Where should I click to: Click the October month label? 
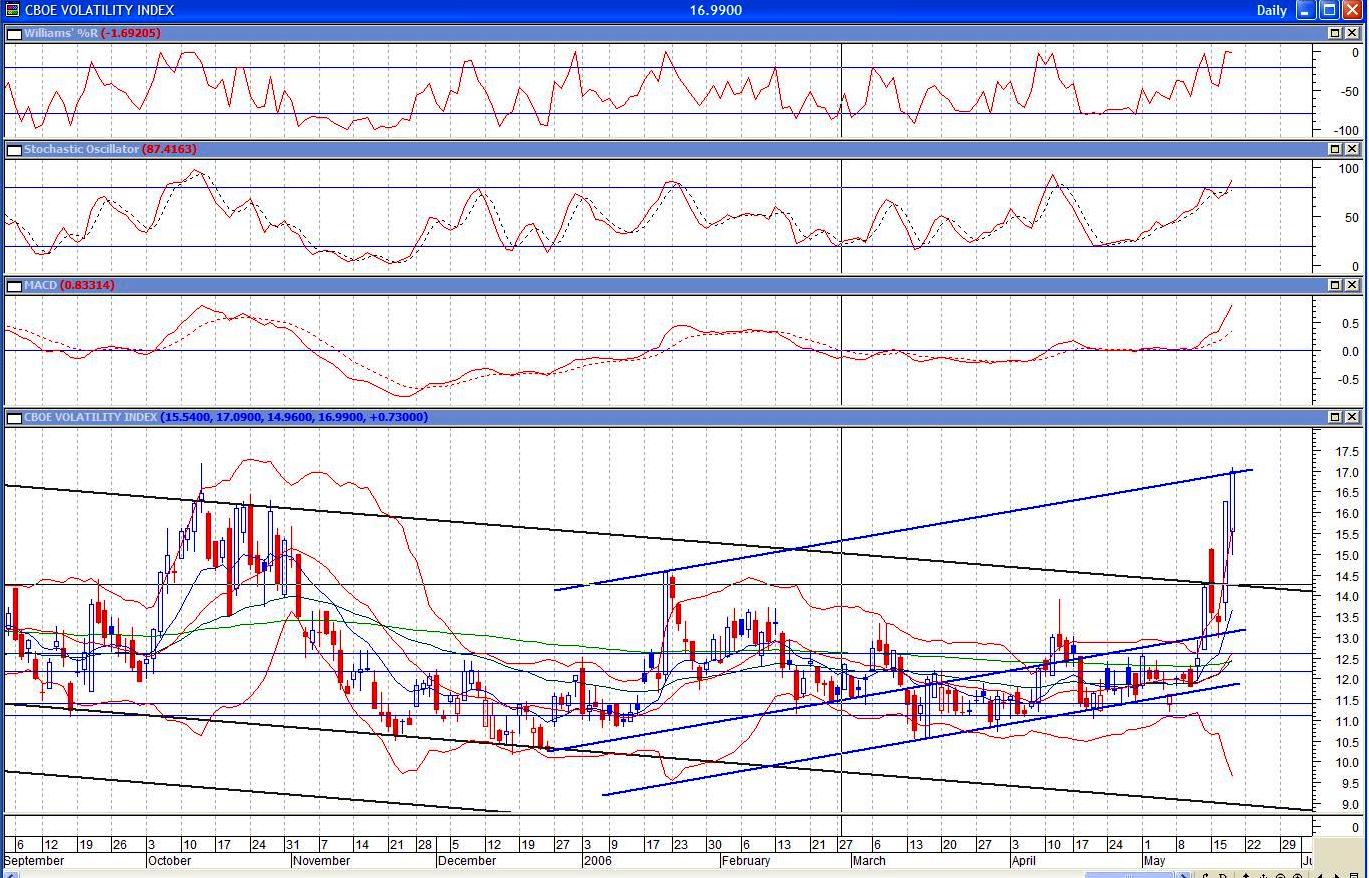[x=169, y=861]
